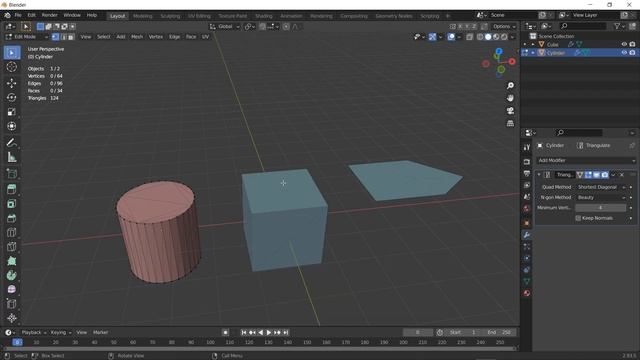
Task: Select the Measure tool
Action: pos(12,157)
